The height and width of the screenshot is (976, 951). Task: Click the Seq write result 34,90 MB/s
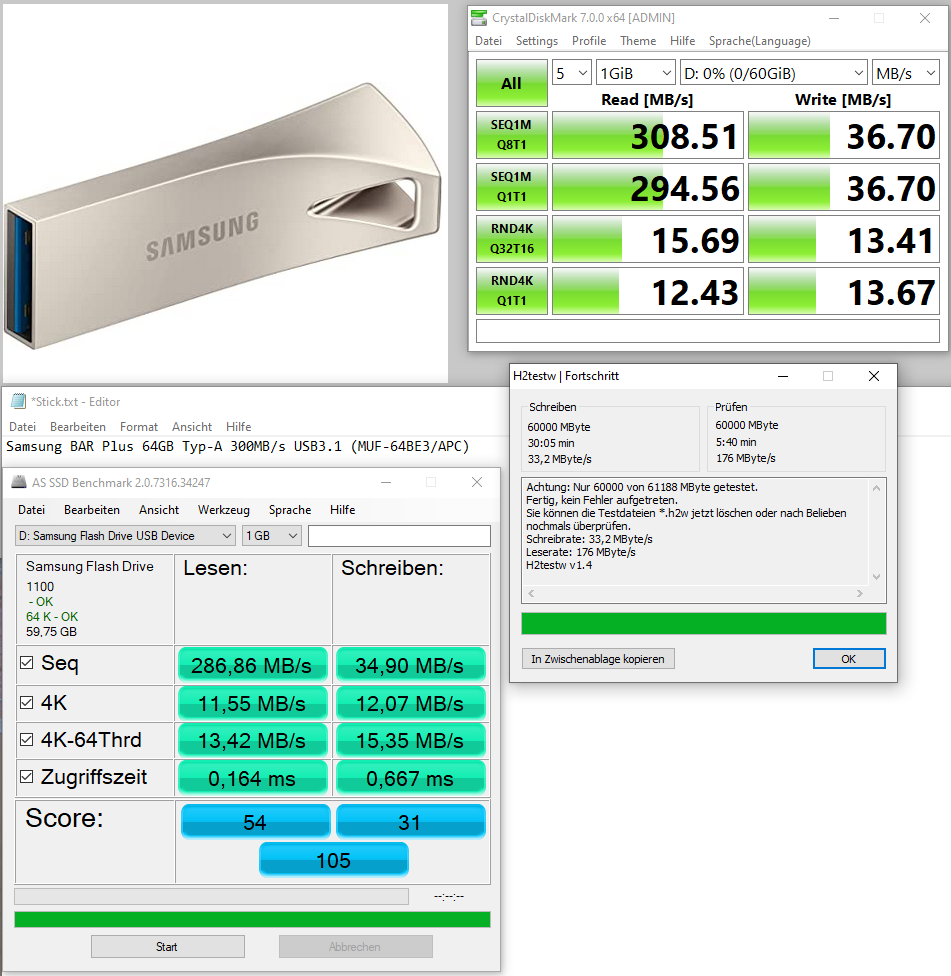410,665
